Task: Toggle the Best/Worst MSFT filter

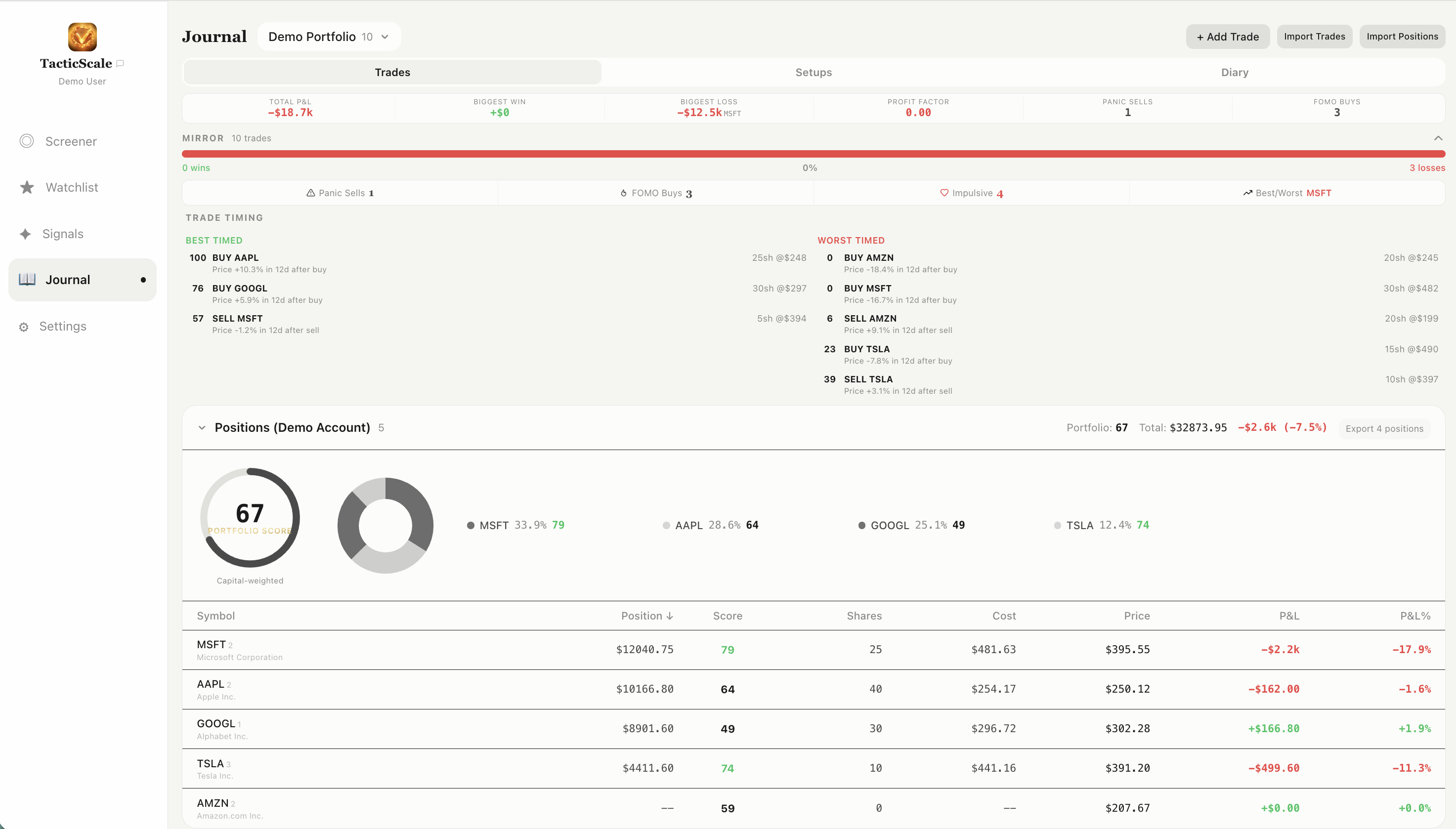Action: coord(1286,193)
